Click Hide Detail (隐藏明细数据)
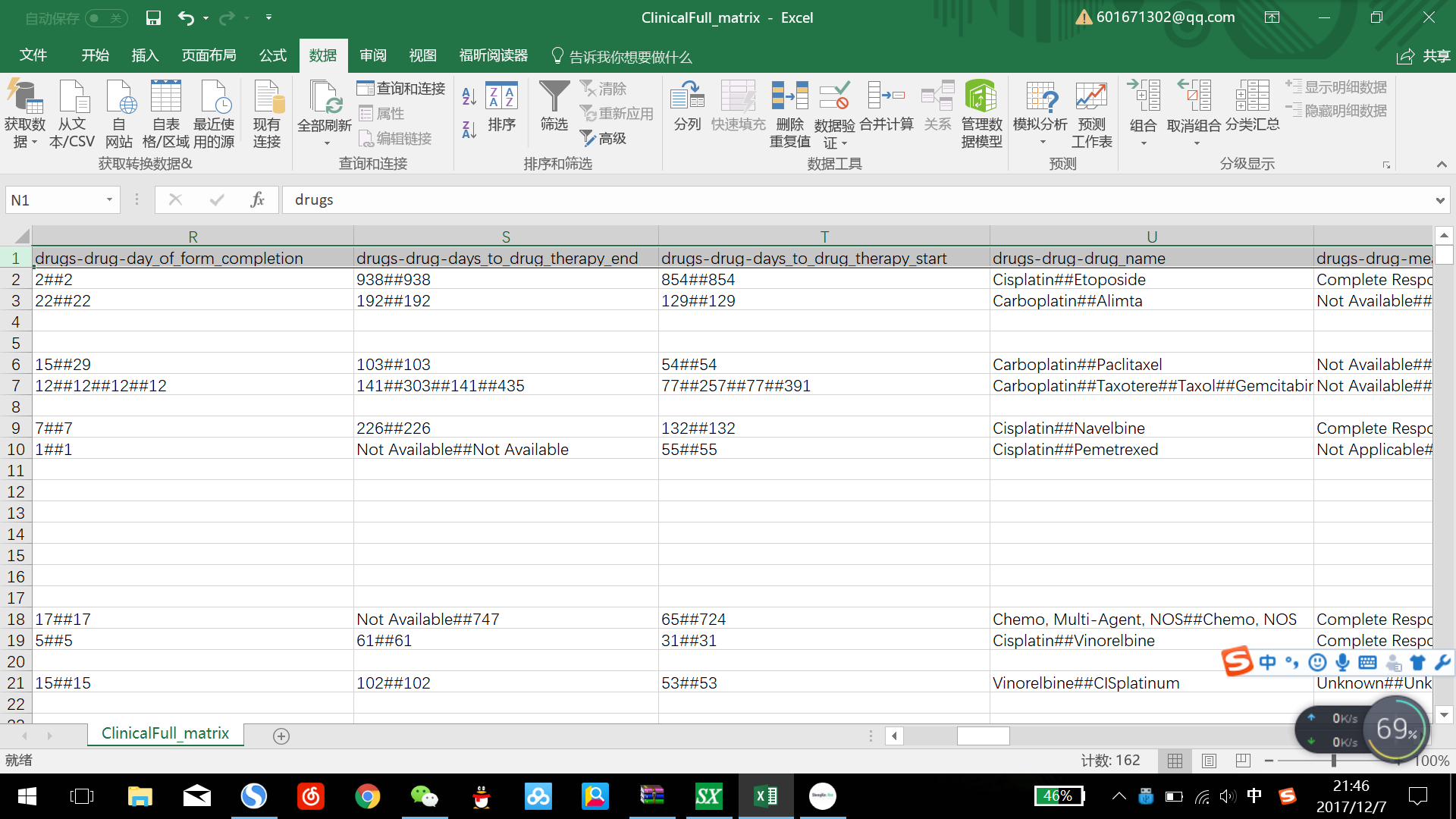 1336,111
